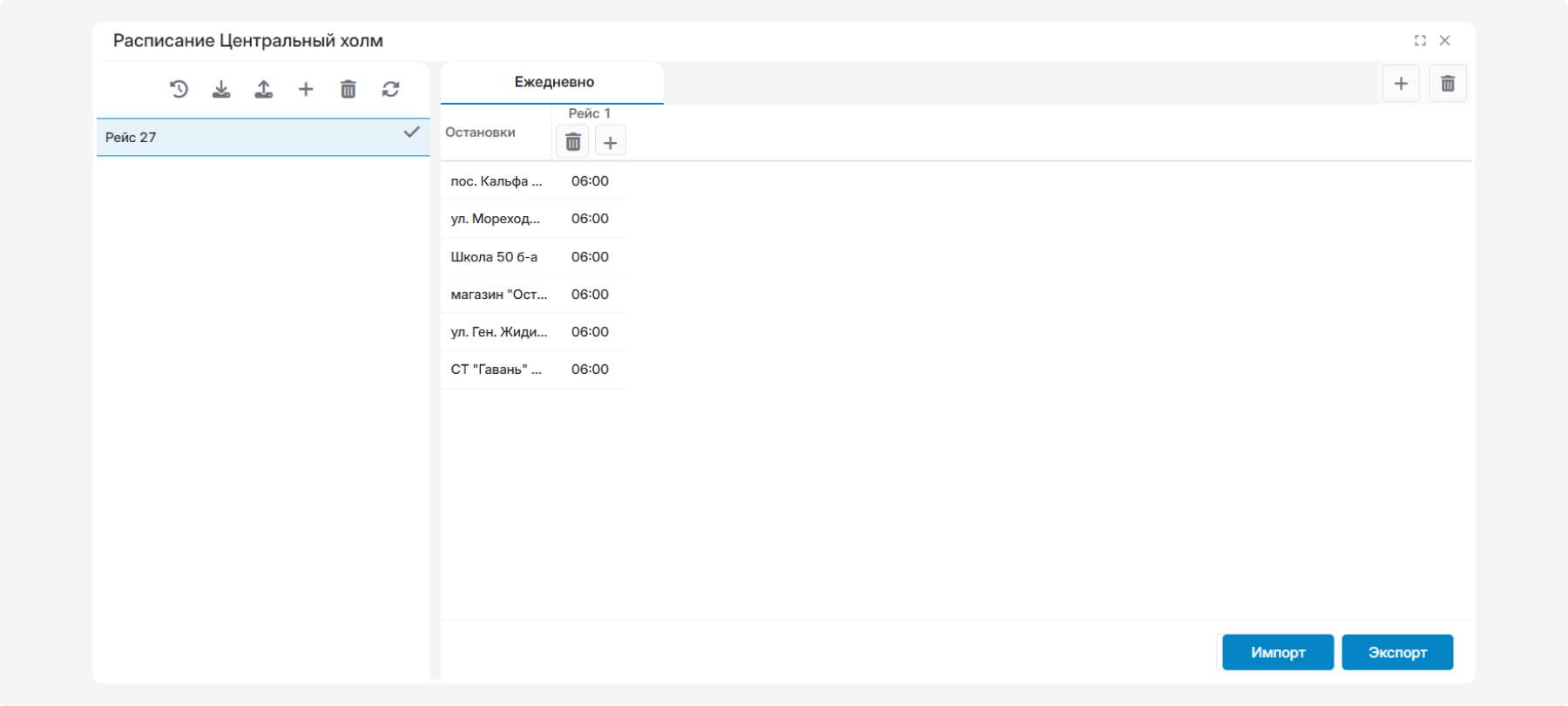Viewport: 1568px width, 706px height.
Task: Delete selected schedule with left trash icon
Action: pyautogui.click(x=348, y=89)
